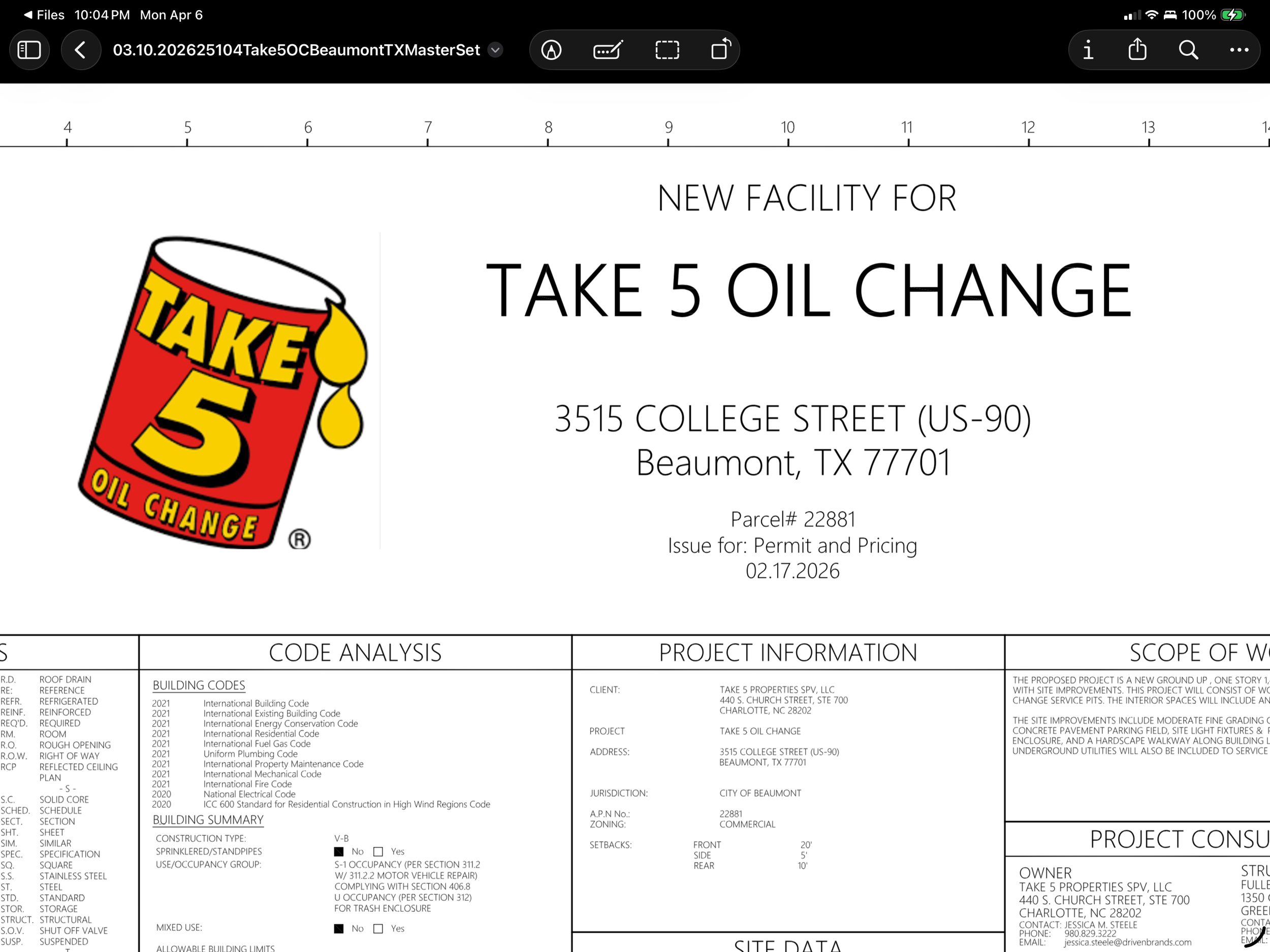The width and height of the screenshot is (1270, 952).
Task: Show document info with the i icon
Action: [x=1088, y=50]
